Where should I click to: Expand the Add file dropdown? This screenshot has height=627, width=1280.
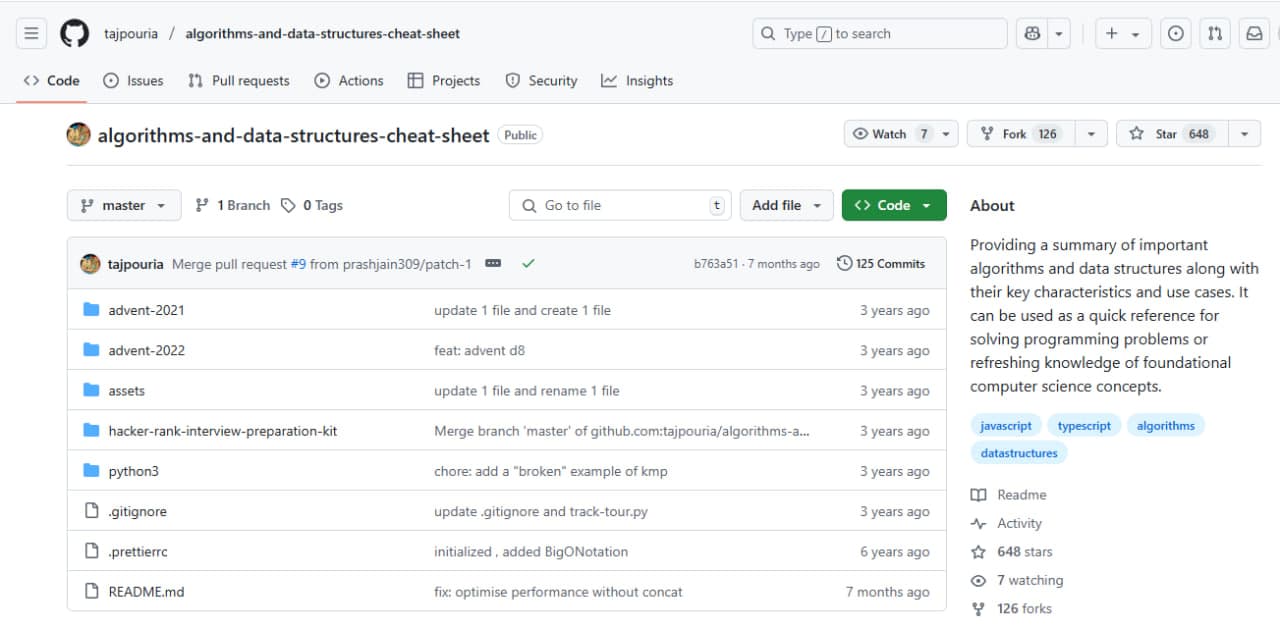click(x=787, y=205)
